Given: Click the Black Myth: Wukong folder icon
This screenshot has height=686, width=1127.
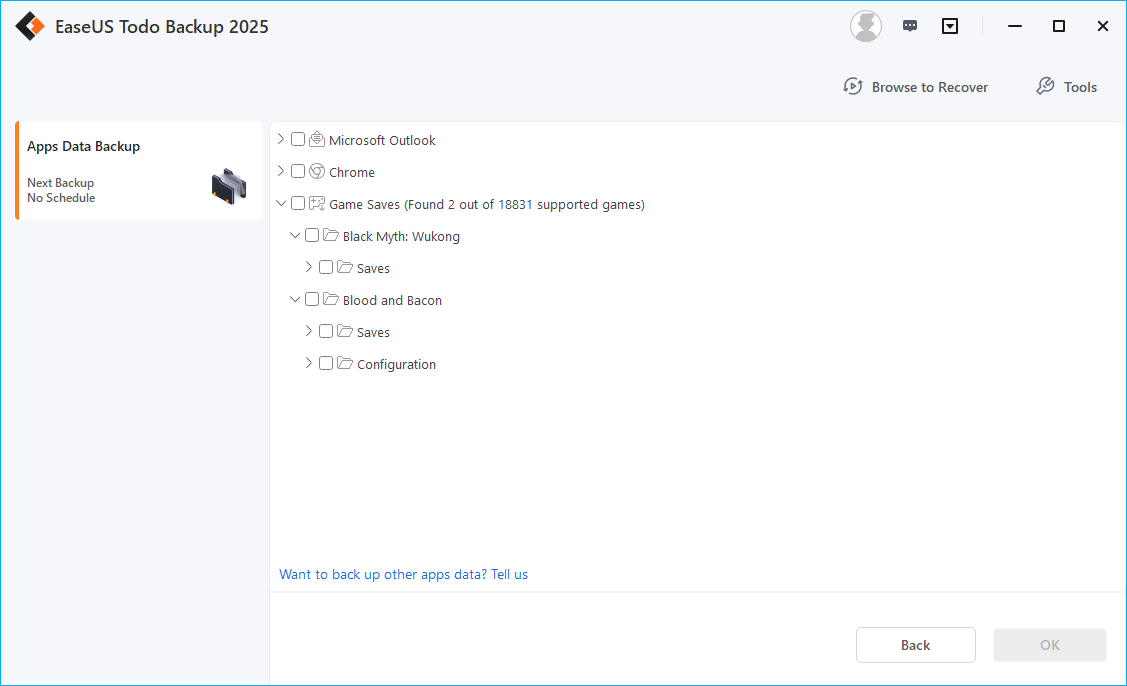Looking at the screenshot, I should point(331,235).
